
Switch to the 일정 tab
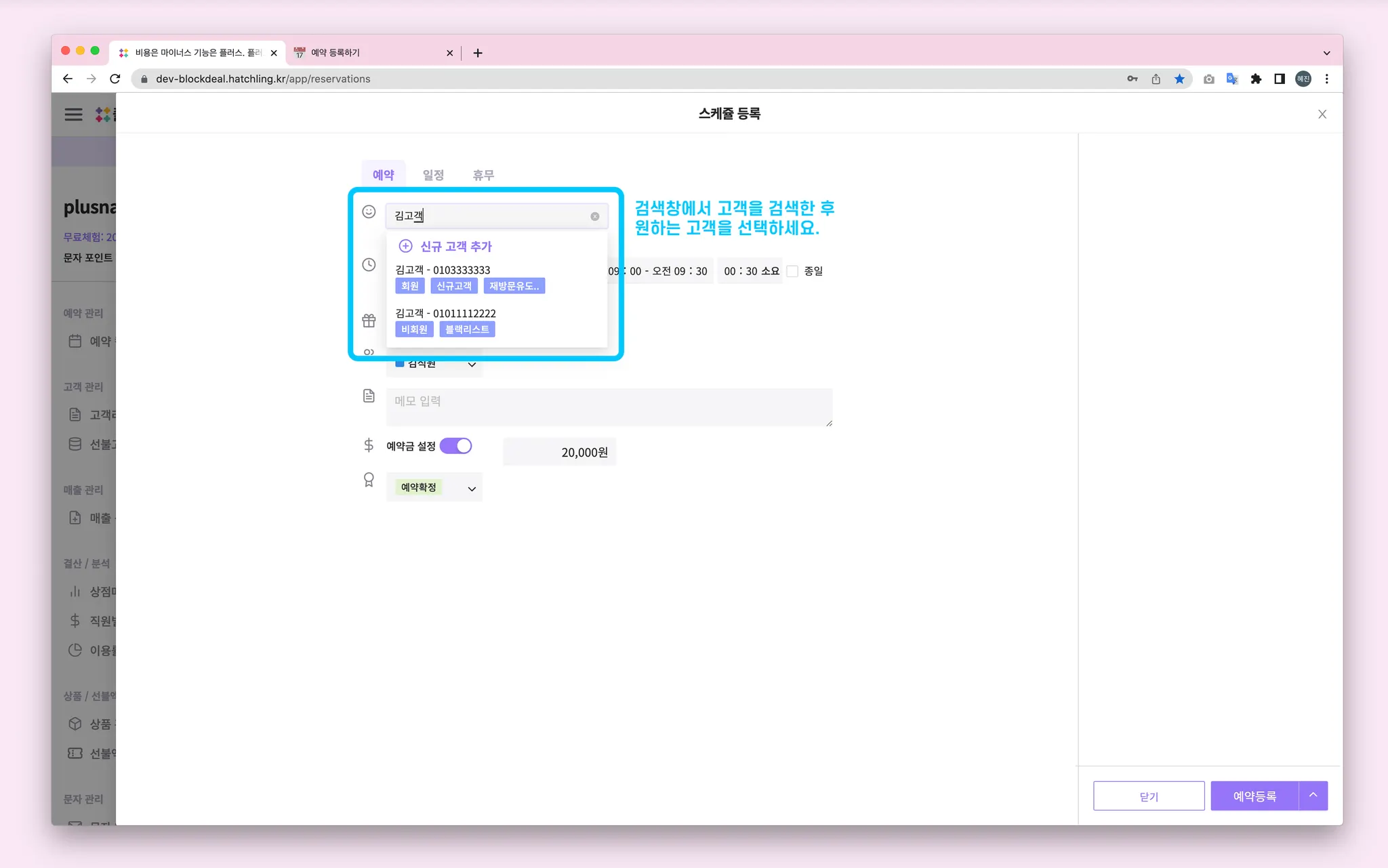pyautogui.click(x=433, y=175)
